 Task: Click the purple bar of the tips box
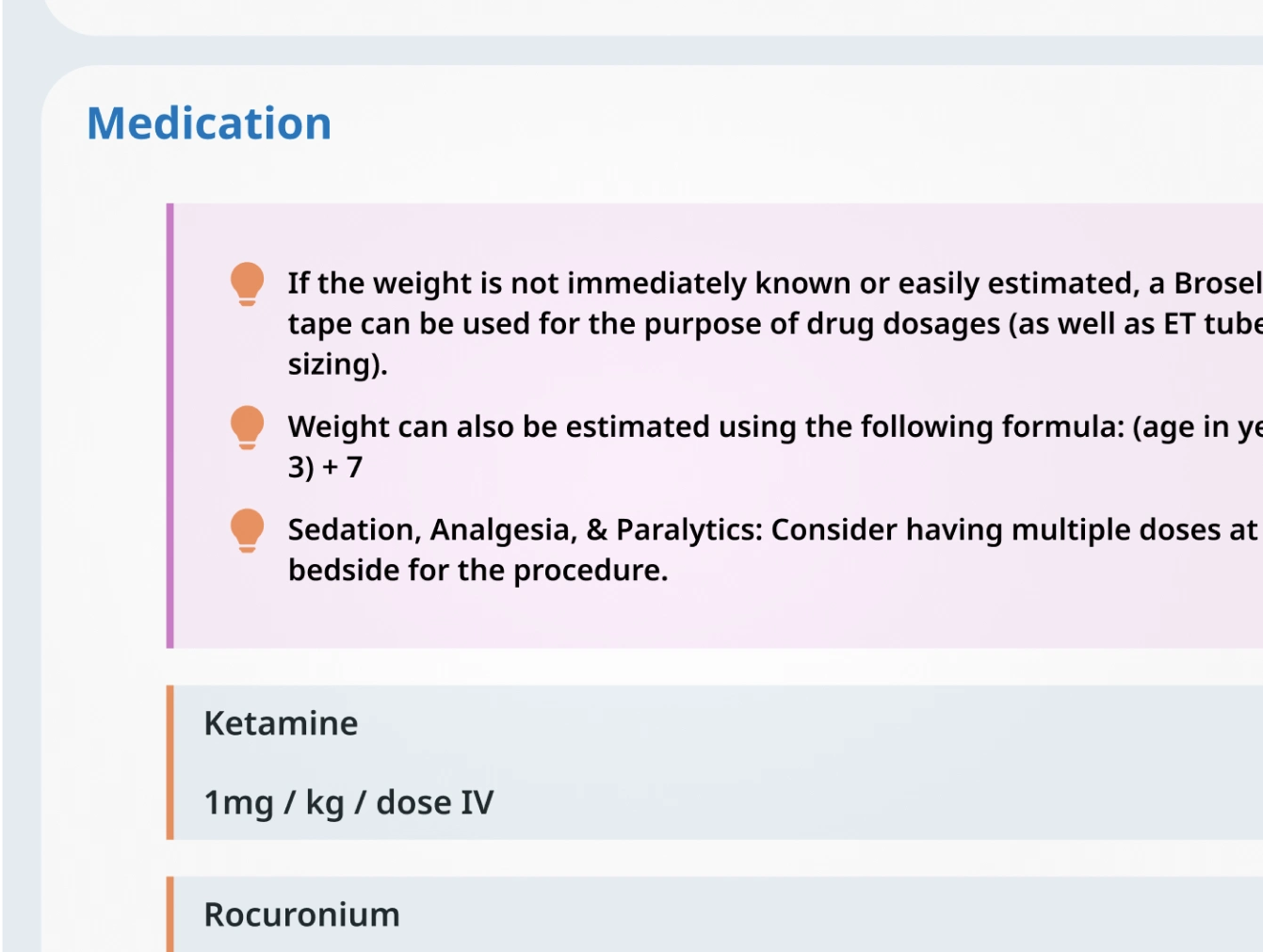pos(170,426)
